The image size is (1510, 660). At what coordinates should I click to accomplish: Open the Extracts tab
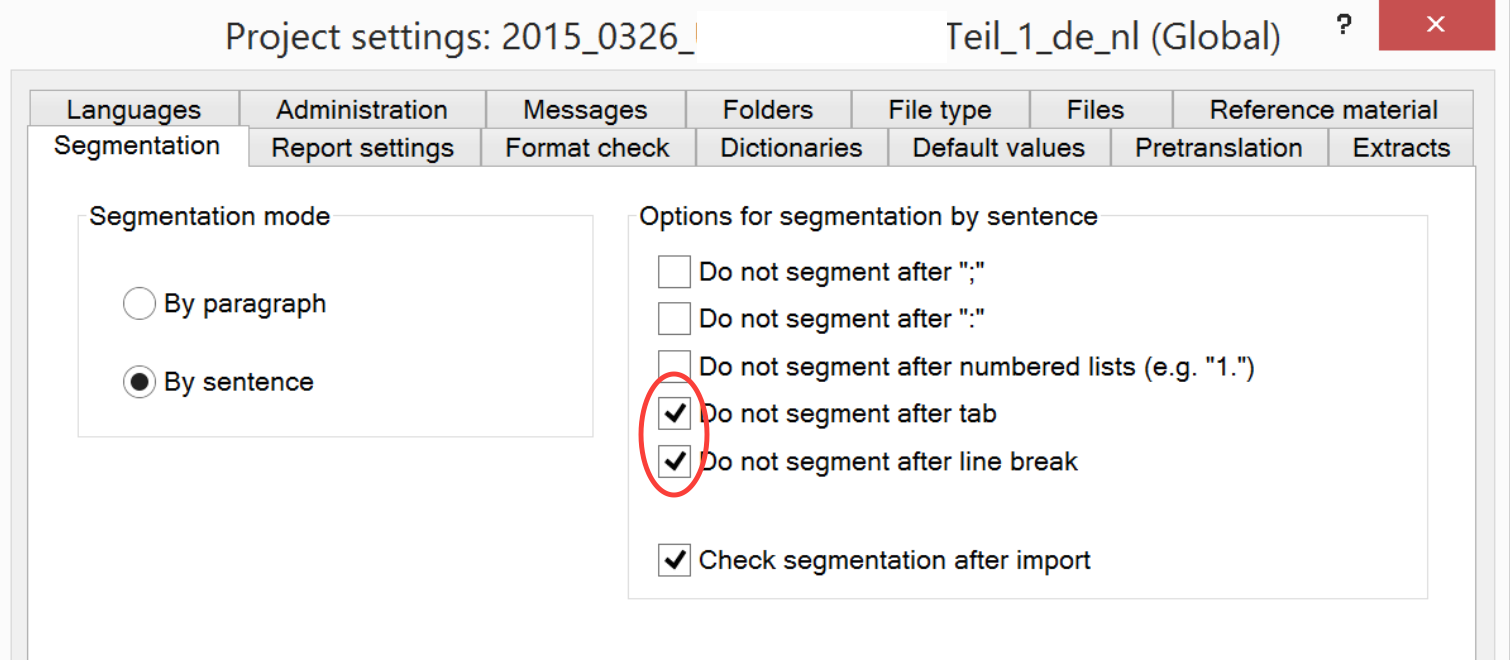(1401, 148)
